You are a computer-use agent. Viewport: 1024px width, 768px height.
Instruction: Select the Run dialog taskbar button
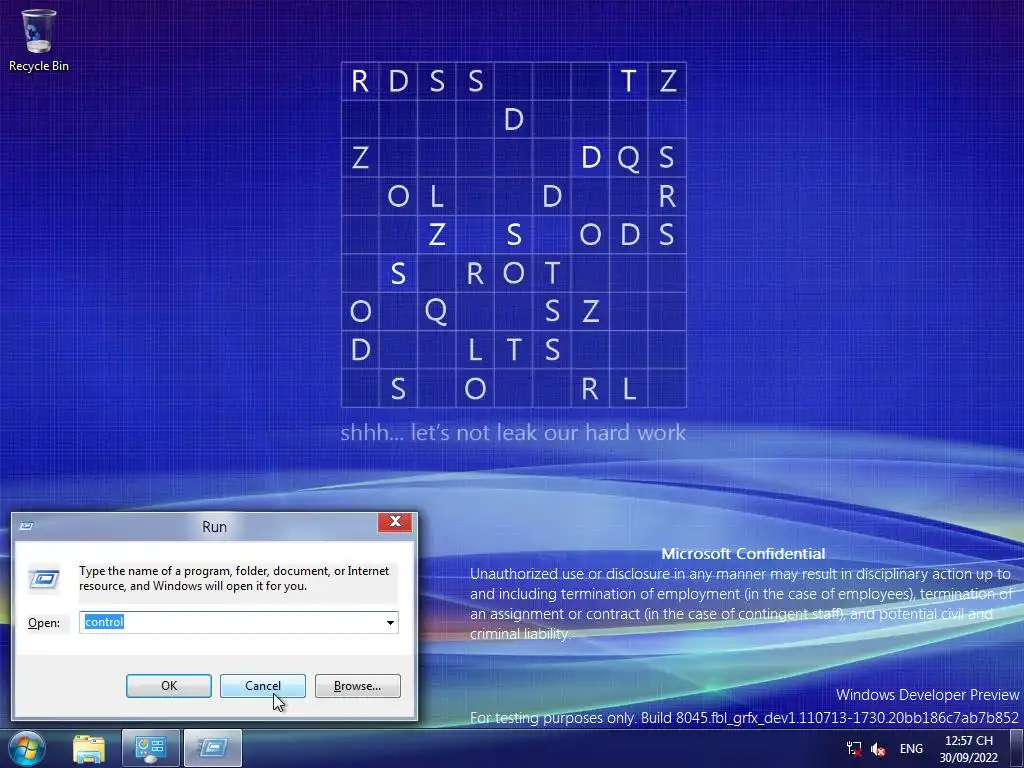(x=213, y=749)
